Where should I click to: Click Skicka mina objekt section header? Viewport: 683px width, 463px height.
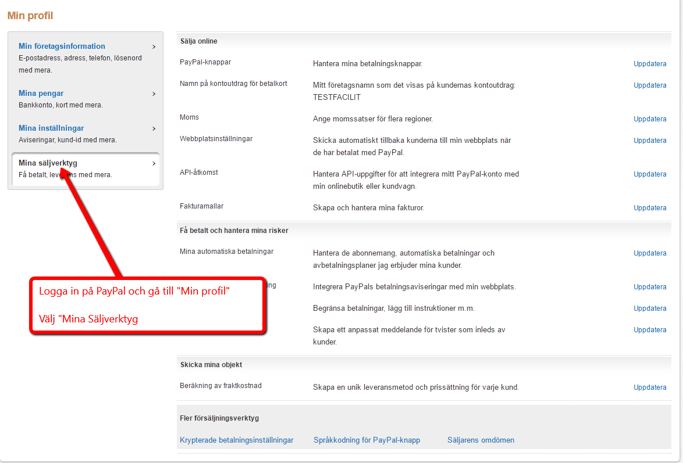[x=211, y=365]
